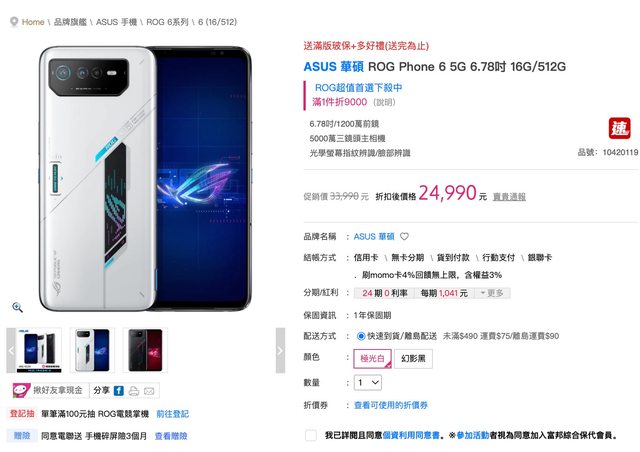Image resolution: width=640 pixels, height=452 pixels.
Task: Click the pink mascot refer-a-friend icon
Action: pos(21,390)
